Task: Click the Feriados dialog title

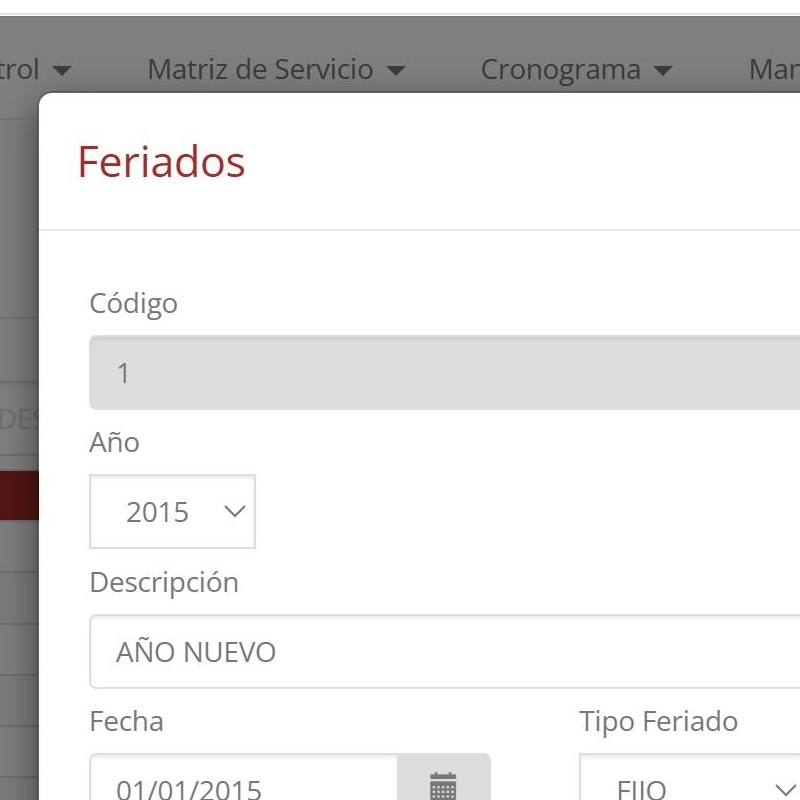Action: coord(161,162)
